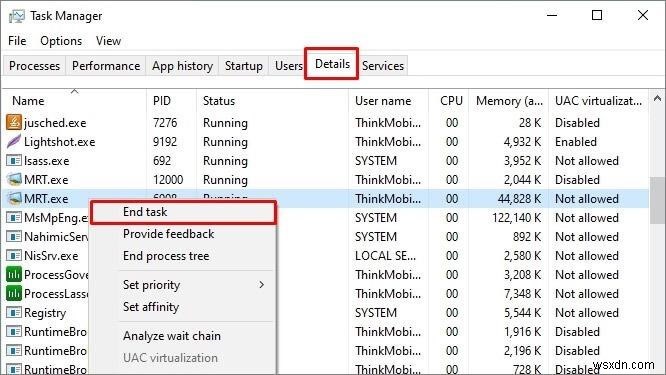Click the LOCAL SE... user name cell

click(x=385, y=256)
